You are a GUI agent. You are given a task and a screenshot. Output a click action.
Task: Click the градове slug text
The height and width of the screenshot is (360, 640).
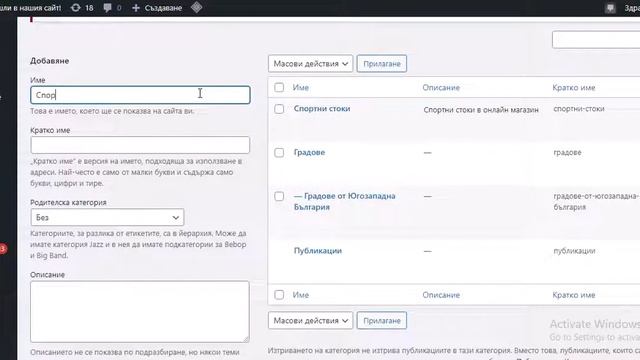pos(567,152)
